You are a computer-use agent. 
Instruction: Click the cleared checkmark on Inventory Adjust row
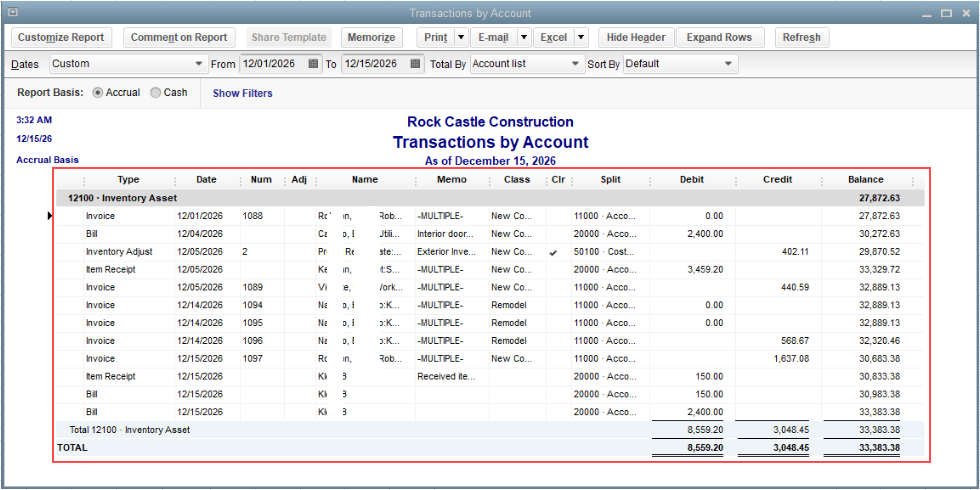click(553, 252)
